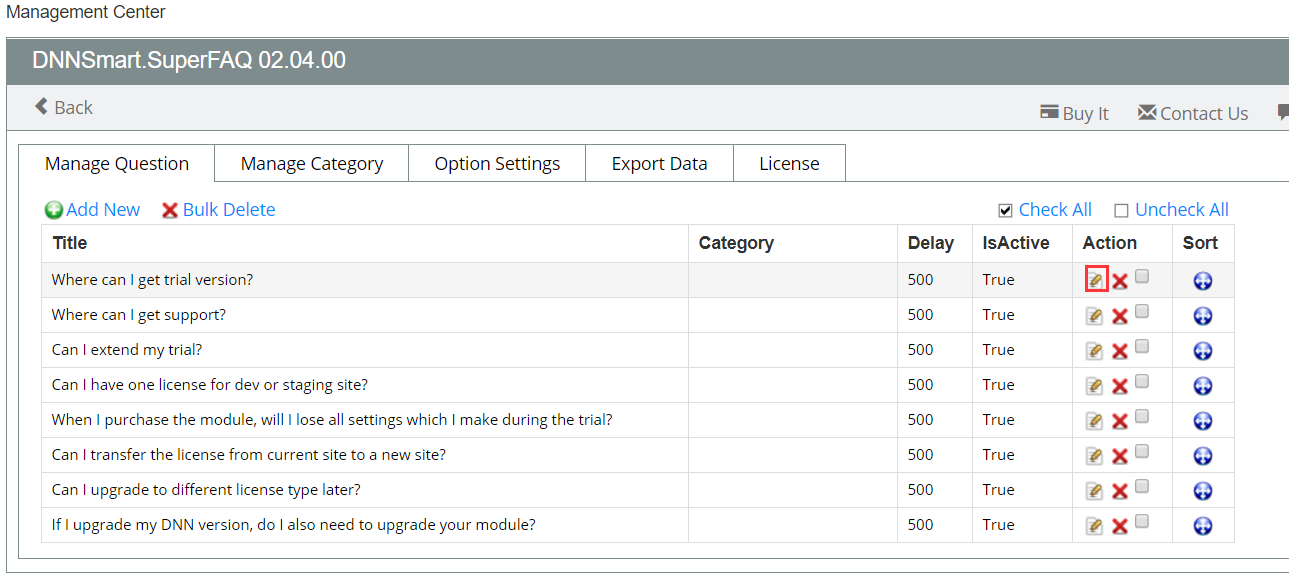This screenshot has height=580, width=1289.
Task: Select 'Where can I get support?' title text
Action: pyautogui.click(x=139, y=315)
